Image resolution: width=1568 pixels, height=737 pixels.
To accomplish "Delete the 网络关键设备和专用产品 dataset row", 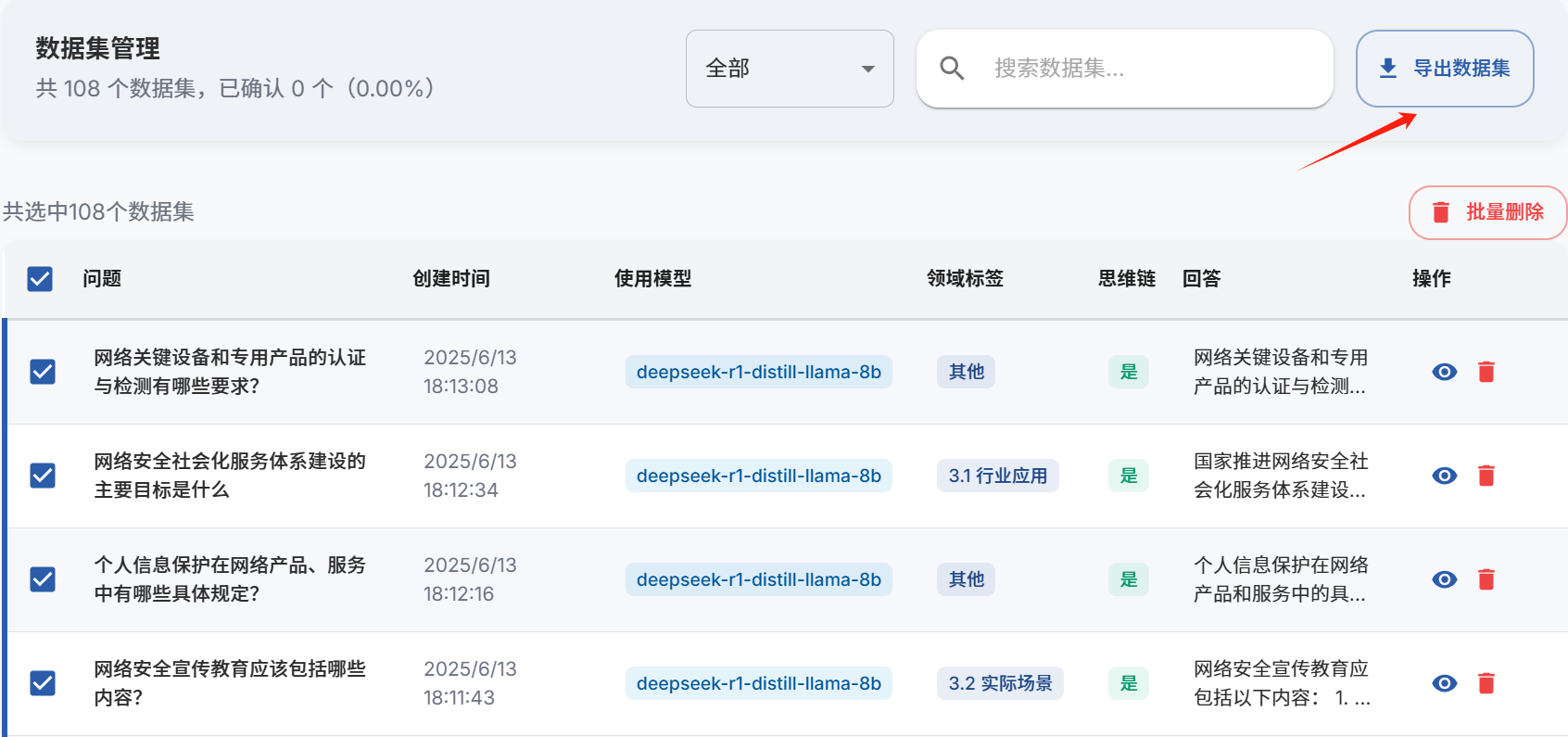I will tap(1486, 372).
